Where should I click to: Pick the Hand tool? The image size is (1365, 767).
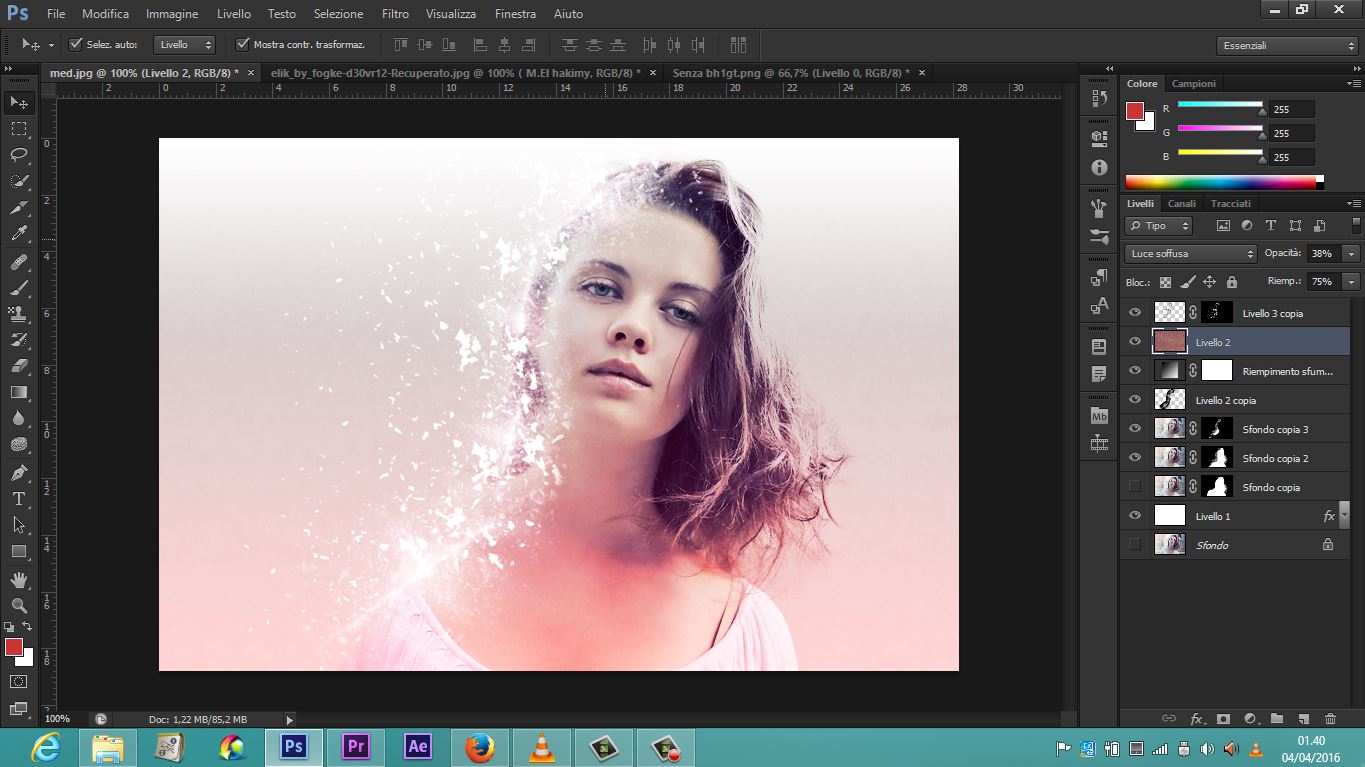[x=19, y=580]
